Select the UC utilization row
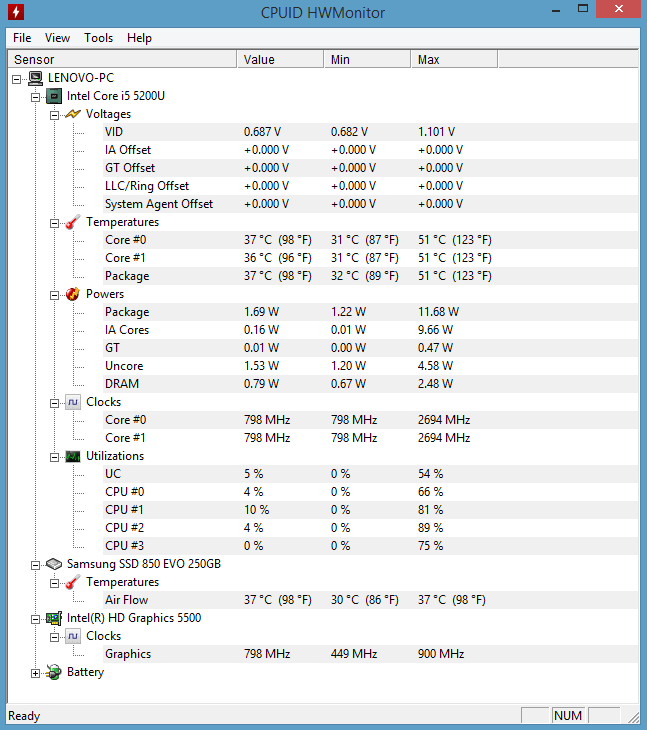Viewport: 647px width, 730px height. [371, 474]
